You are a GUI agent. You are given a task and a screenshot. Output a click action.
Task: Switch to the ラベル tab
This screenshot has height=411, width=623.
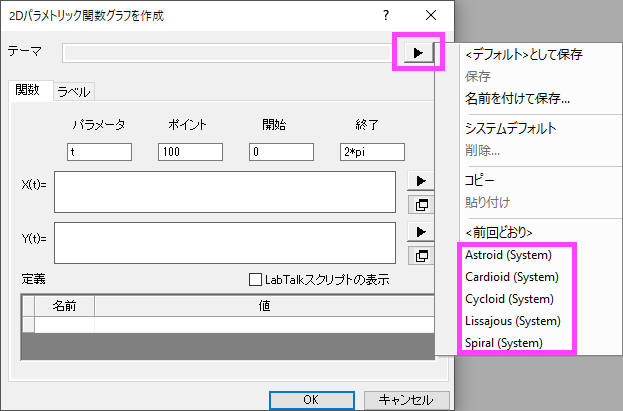[74, 92]
